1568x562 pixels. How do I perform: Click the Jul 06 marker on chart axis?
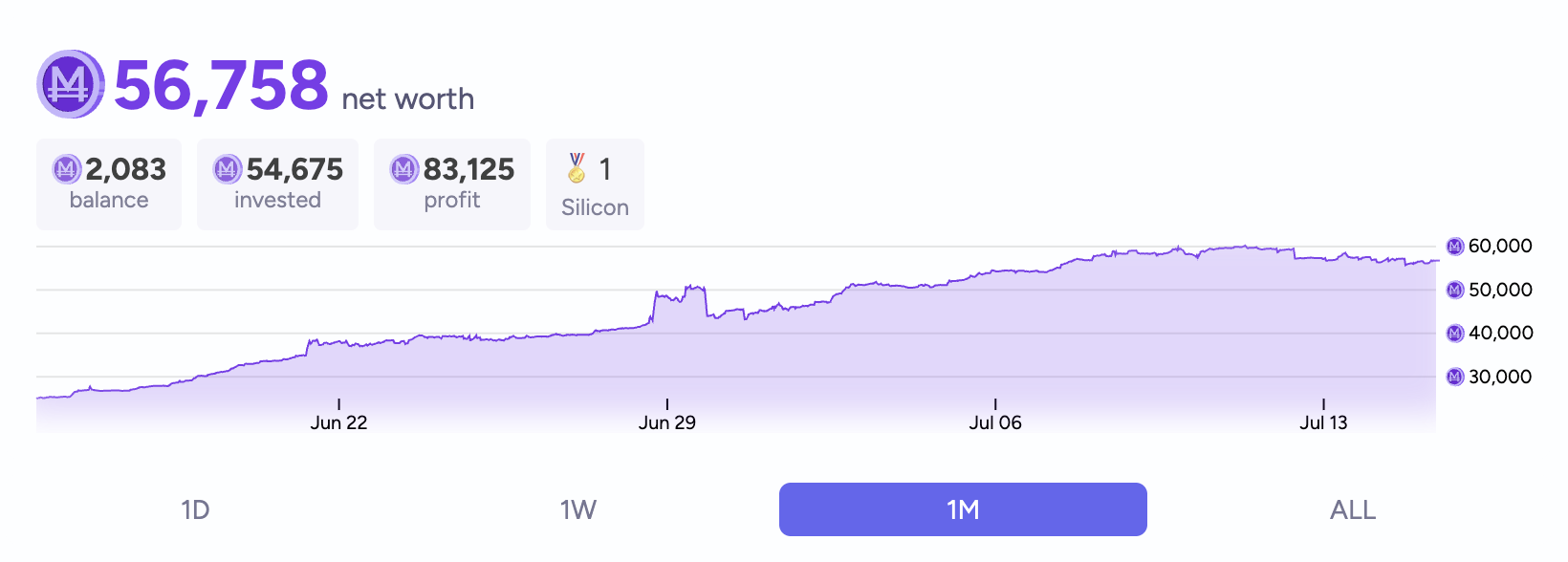tap(995, 421)
